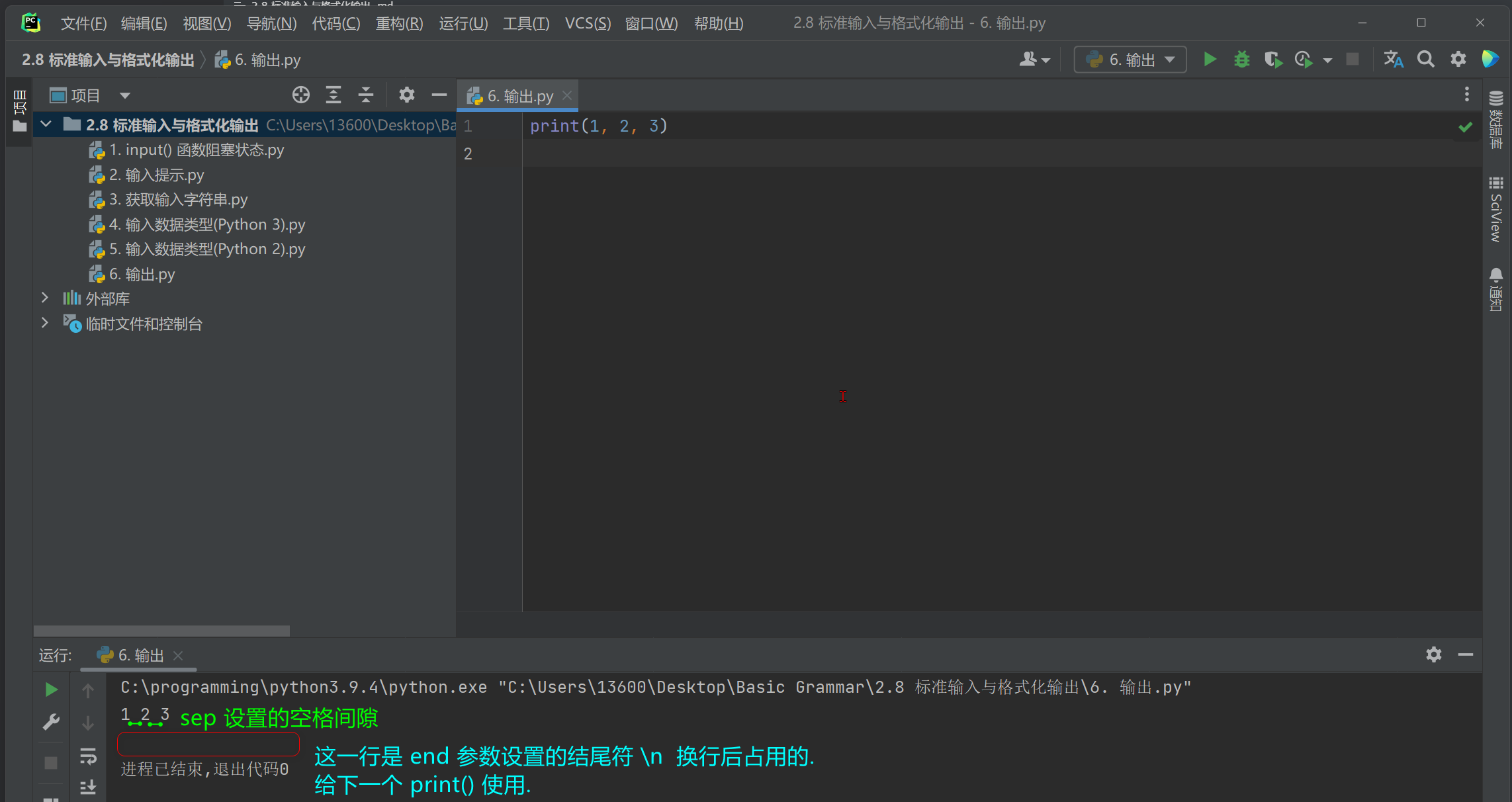Screen dimensions: 1512x802
Task: Click the project panel horizontal scrollbar
Action: pos(161,631)
